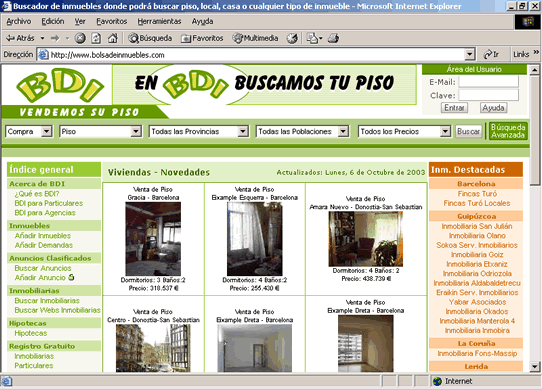The height and width of the screenshot is (390, 542).
Task: Open the Fincas Turó link
Action: (477, 194)
